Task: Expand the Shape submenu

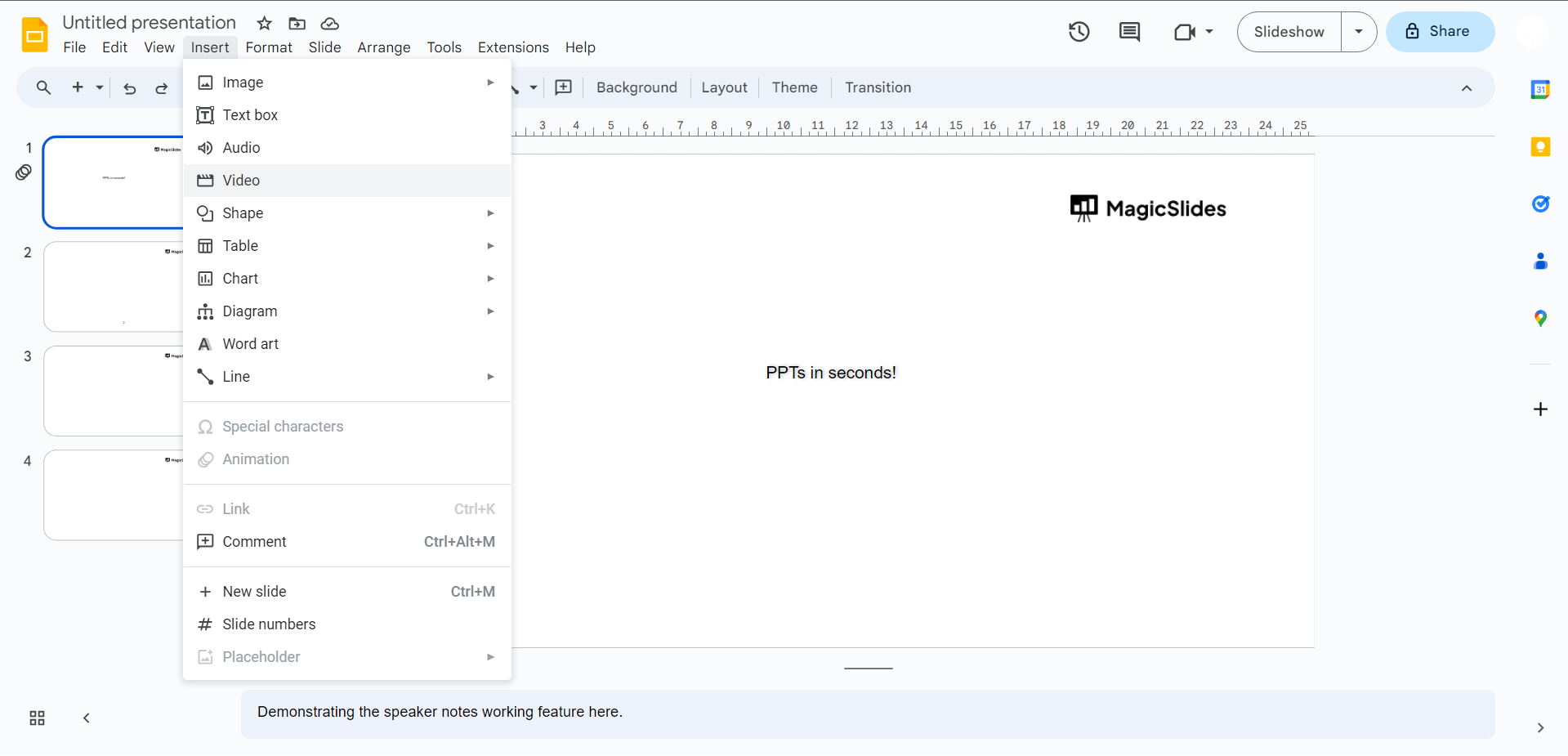Action: click(x=347, y=213)
